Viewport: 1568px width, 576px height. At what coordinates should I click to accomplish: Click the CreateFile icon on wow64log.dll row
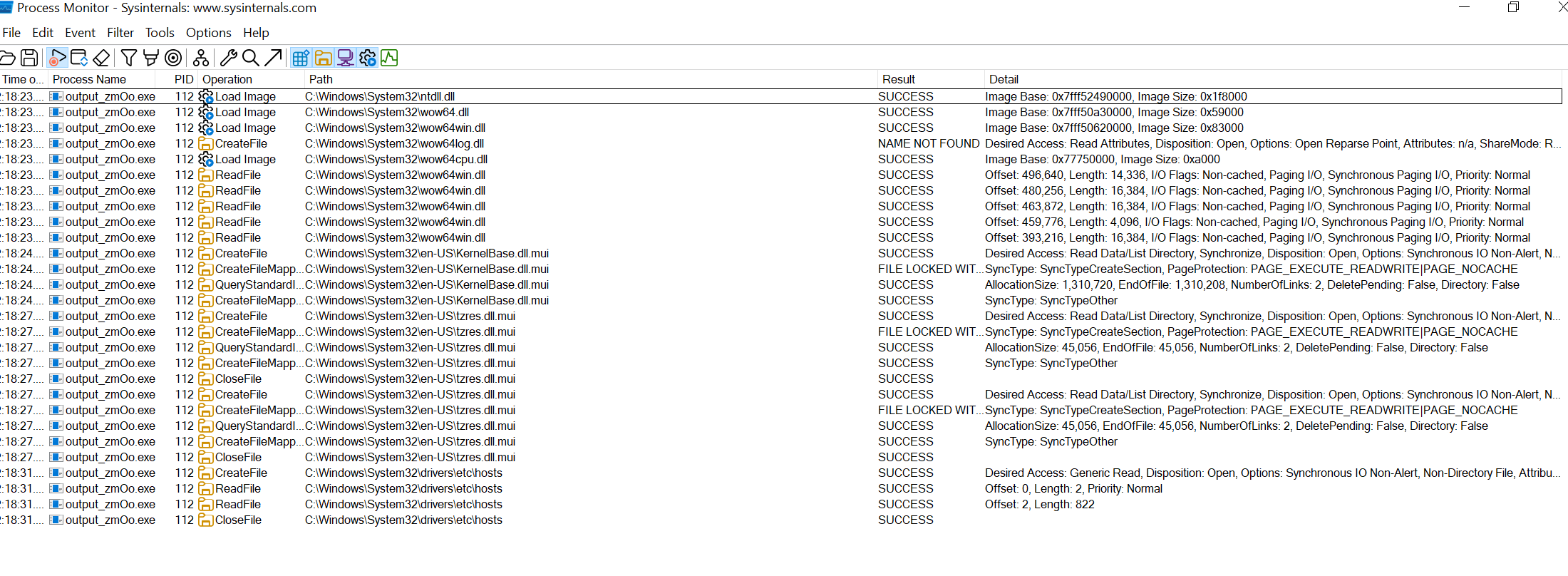point(206,143)
